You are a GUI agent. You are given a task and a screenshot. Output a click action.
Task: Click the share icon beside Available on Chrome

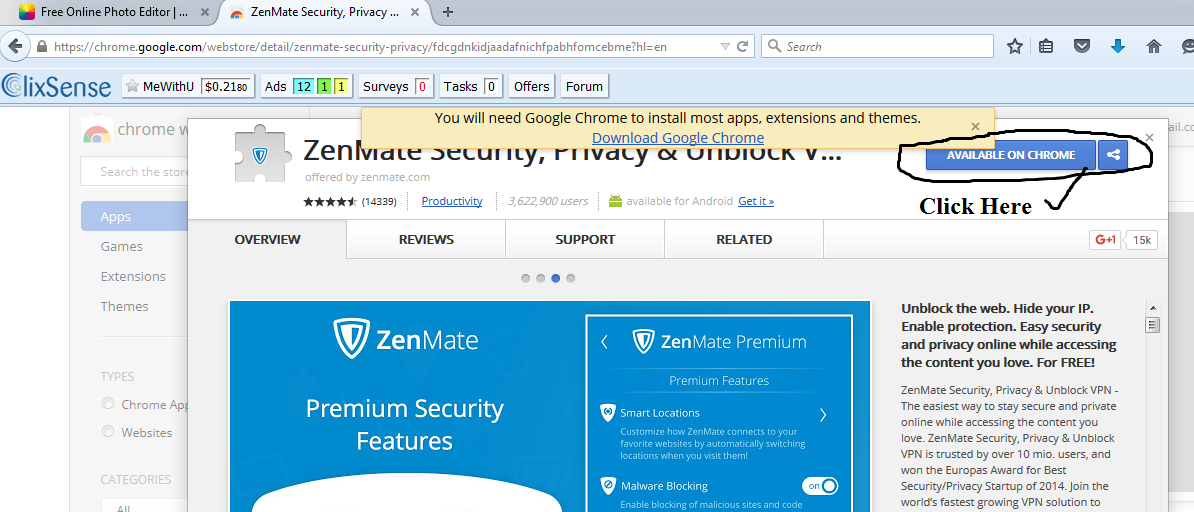pyautogui.click(x=1111, y=155)
